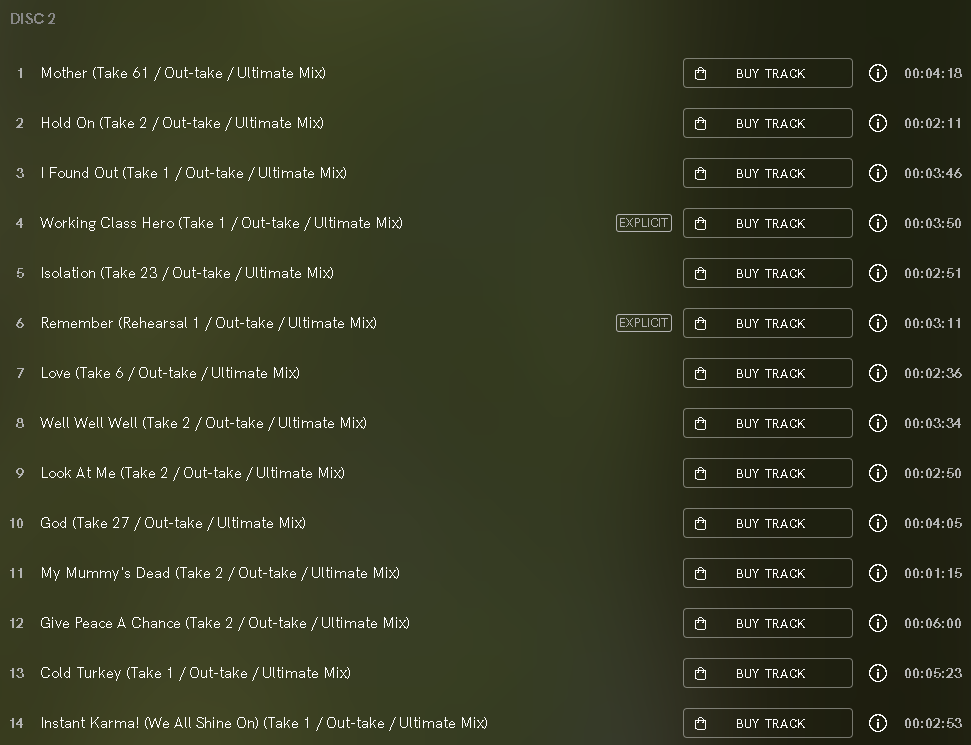Click info icon beside I Found Out
Viewport: 971px width, 745px height.
point(877,173)
